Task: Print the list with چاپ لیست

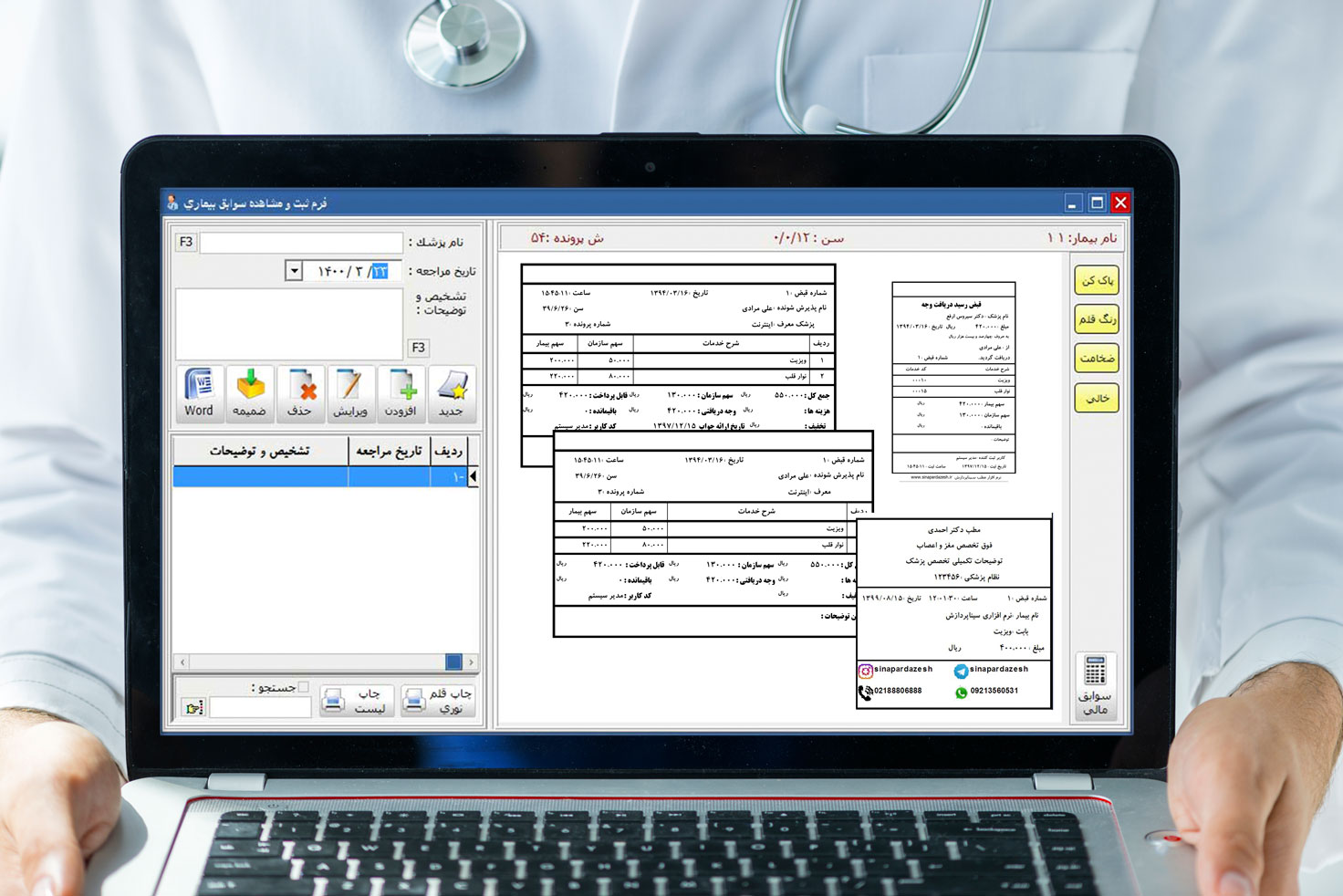Action: (357, 701)
